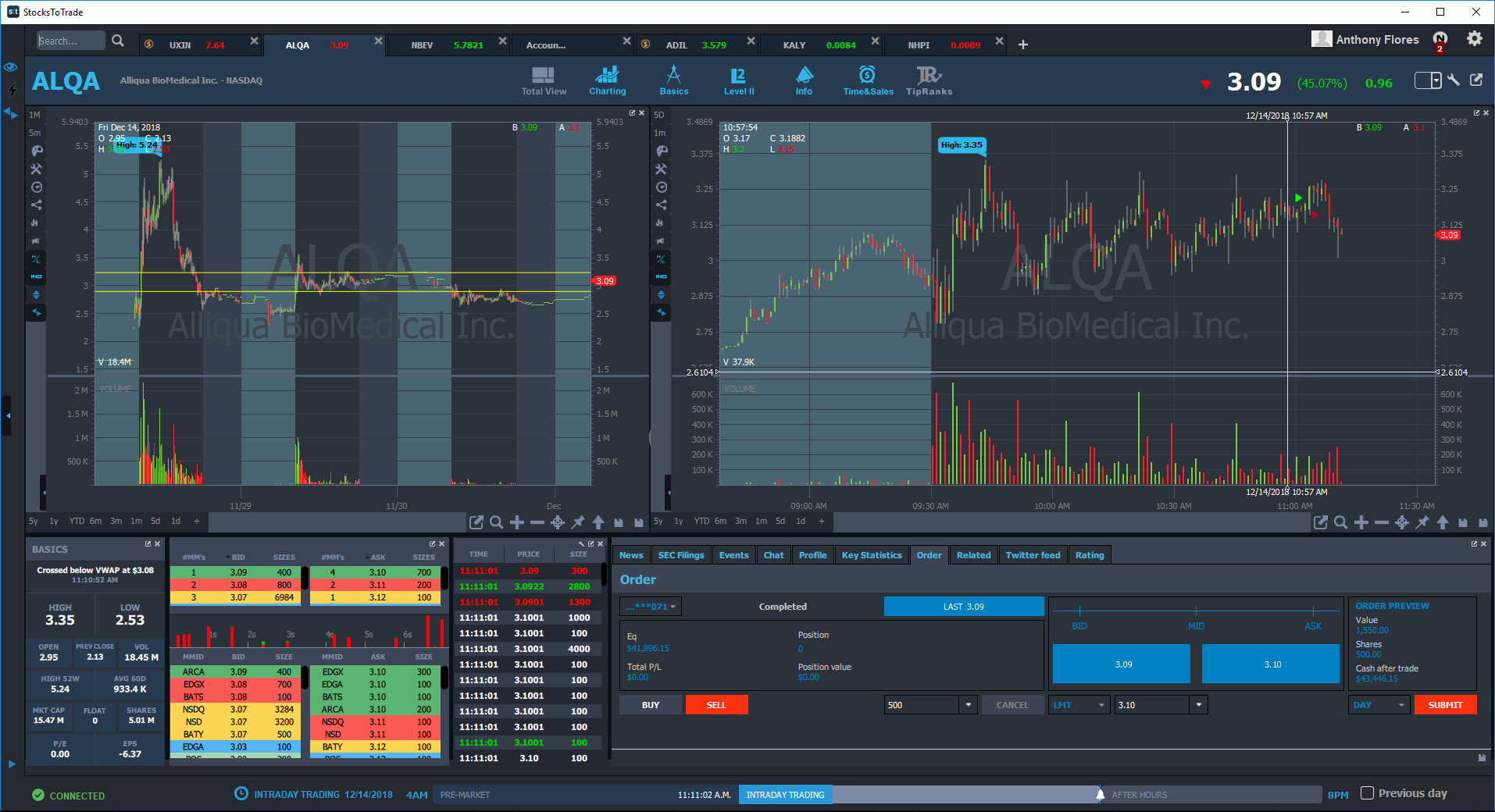Toggle percent scale on the intraday chart
The width and height of the screenshot is (1495, 812).
pos(662,258)
